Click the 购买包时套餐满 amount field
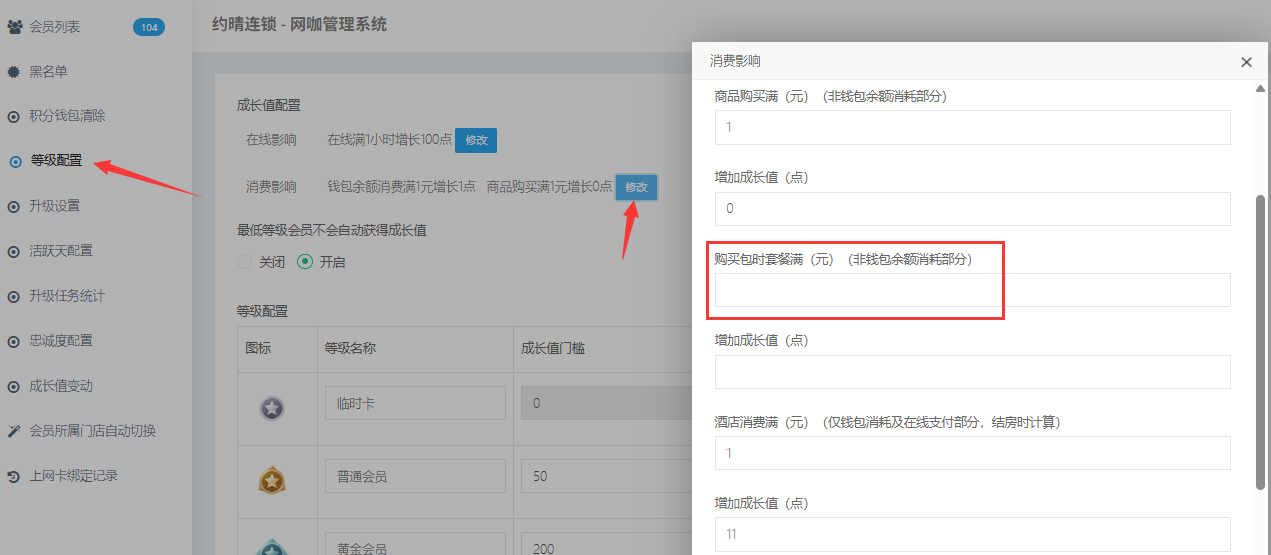The height and width of the screenshot is (555, 1271). tap(972, 290)
